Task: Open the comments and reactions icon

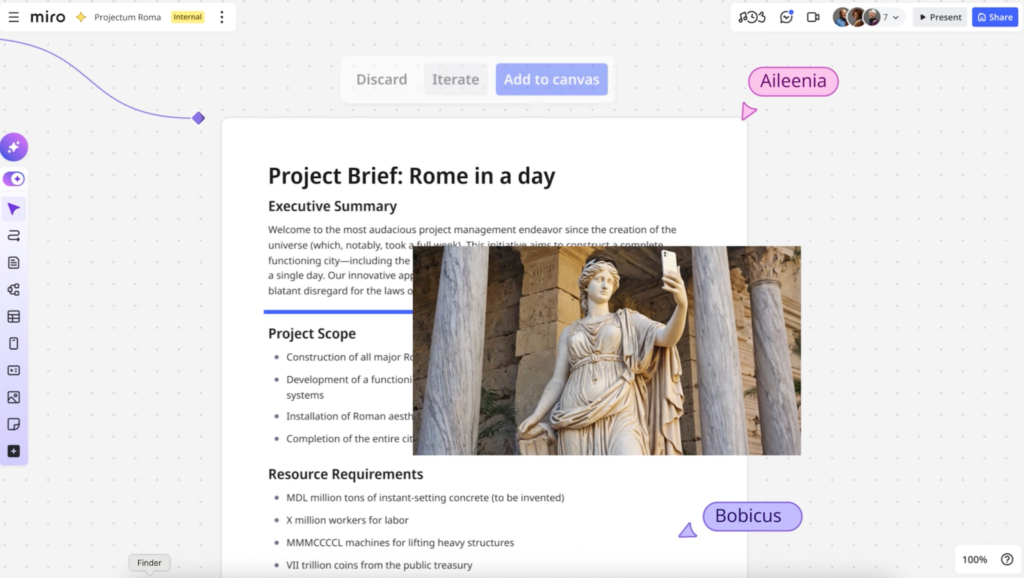Action: coord(786,17)
